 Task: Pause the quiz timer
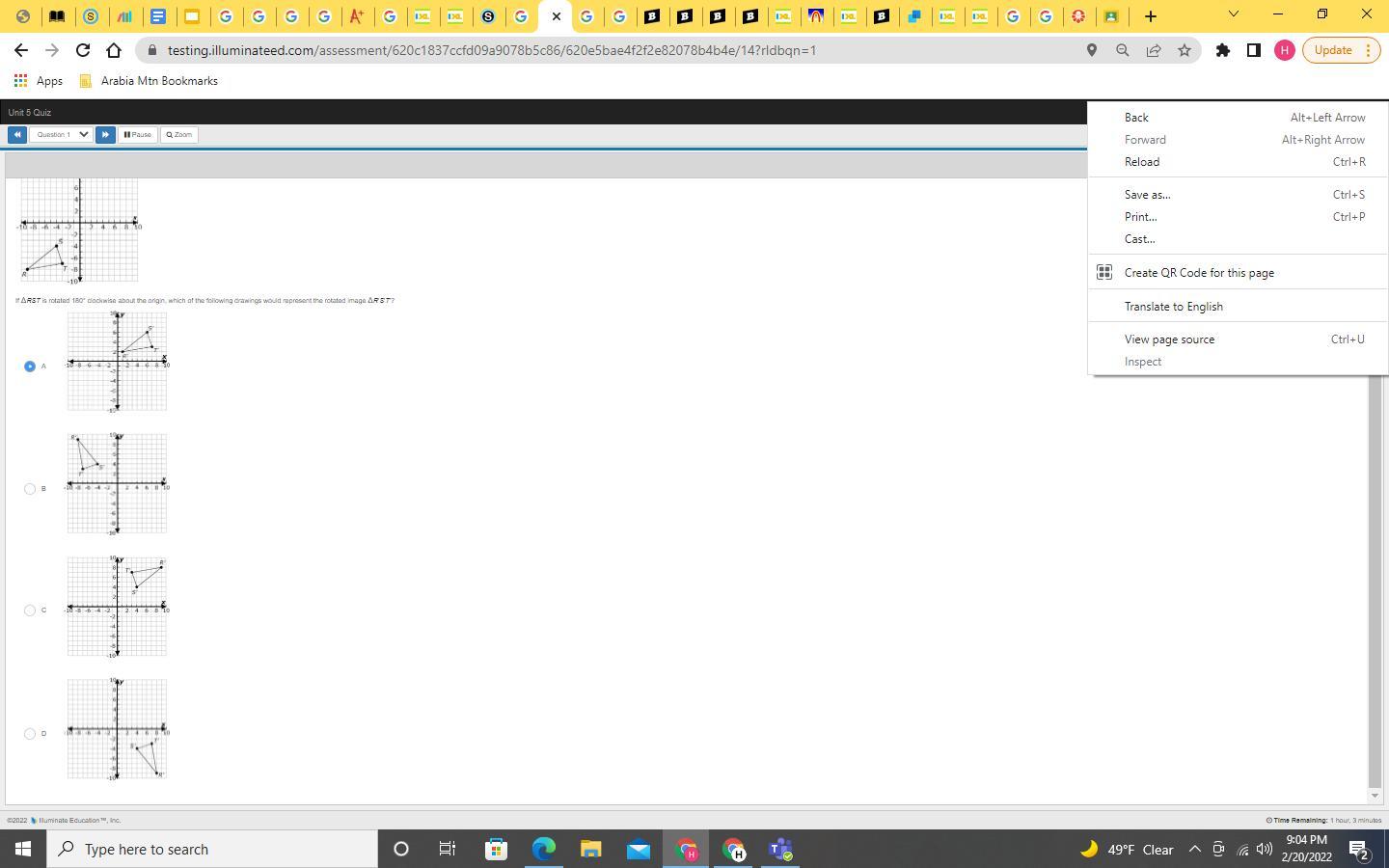point(138,135)
